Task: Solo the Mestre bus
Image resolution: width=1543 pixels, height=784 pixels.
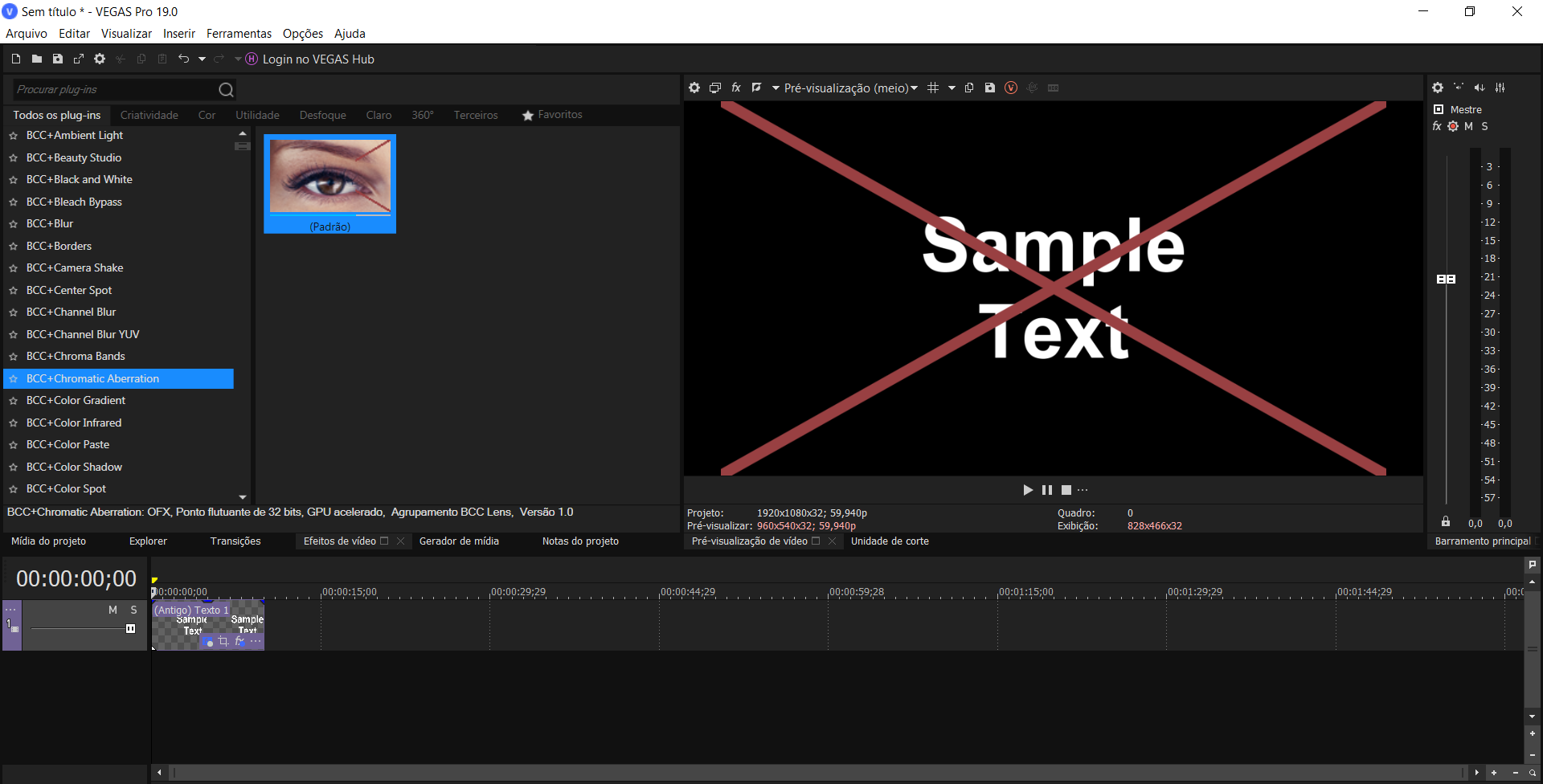Action: tap(1485, 126)
